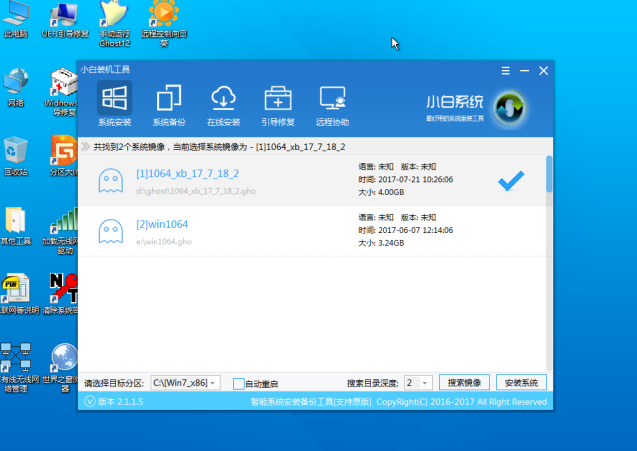Open the 远程协助 tab

tap(333, 104)
